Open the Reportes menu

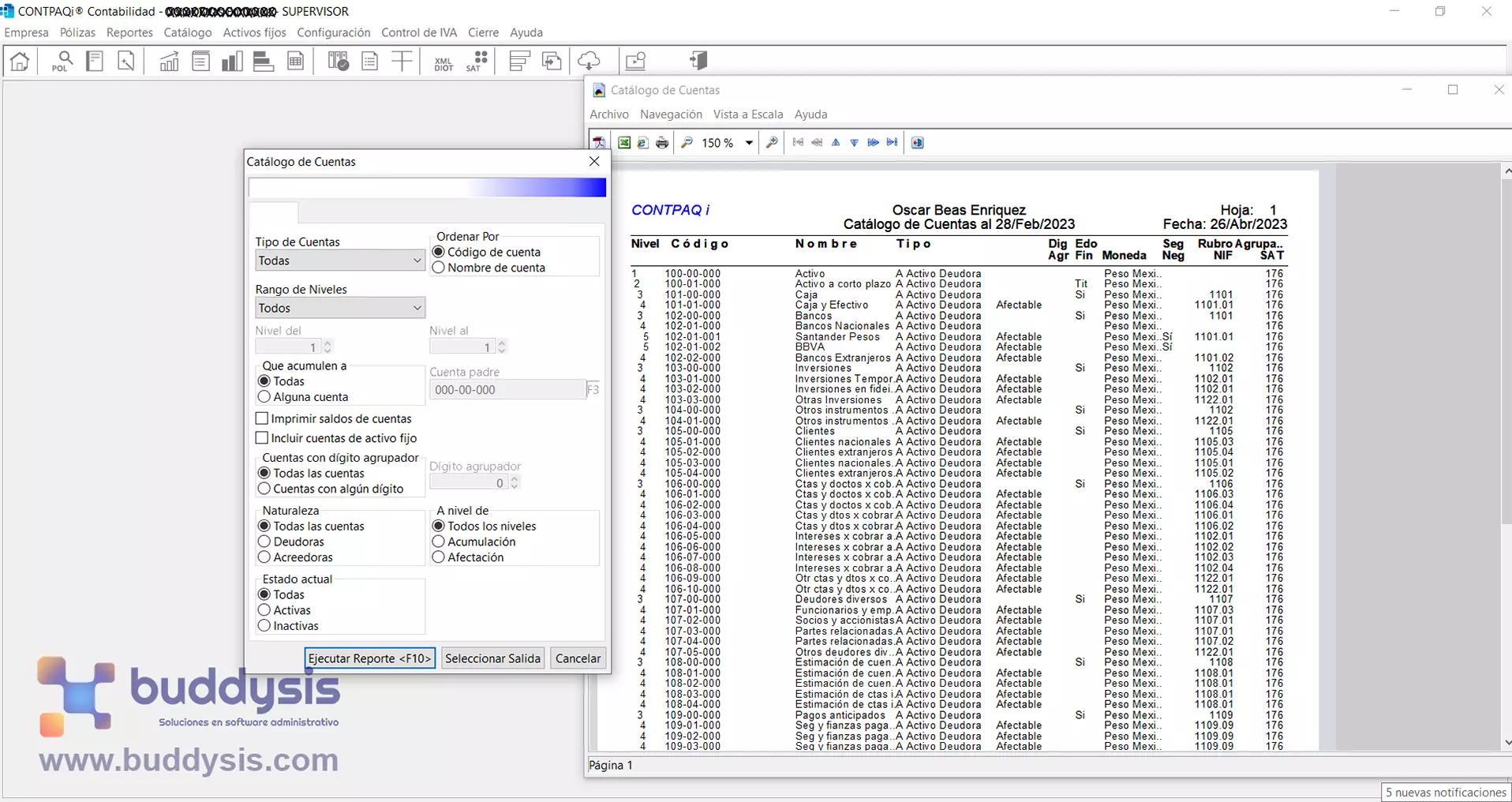129,32
